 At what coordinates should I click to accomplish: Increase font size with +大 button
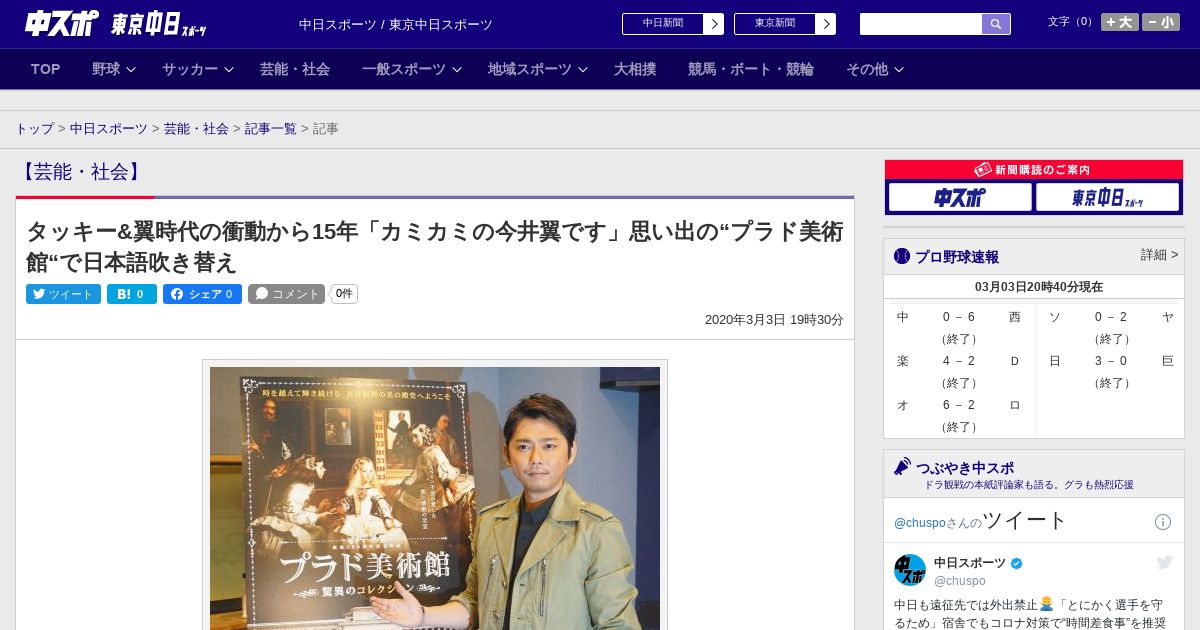click(x=1120, y=22)
